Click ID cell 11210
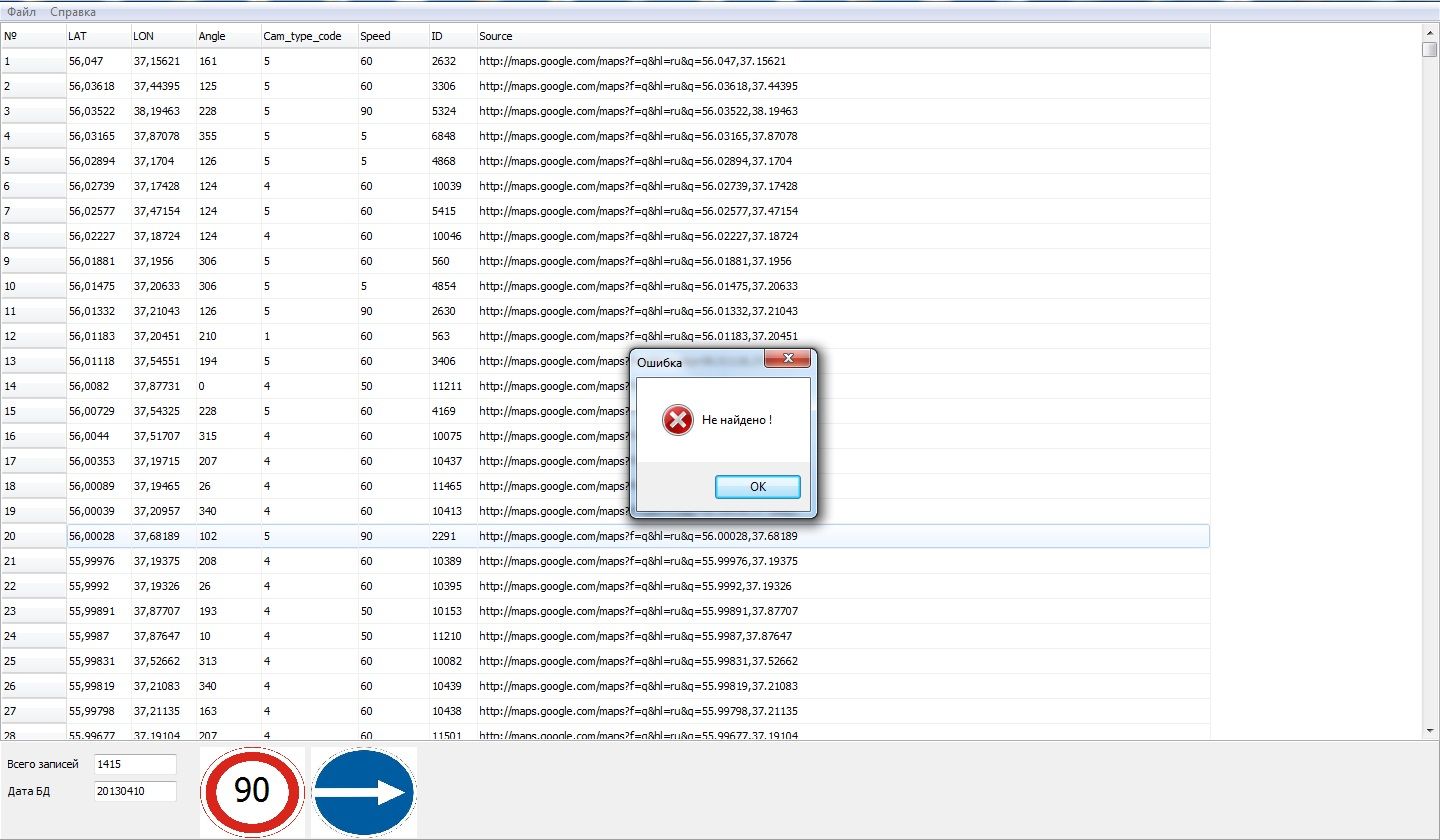1440x840 pixels. (452, 636)
